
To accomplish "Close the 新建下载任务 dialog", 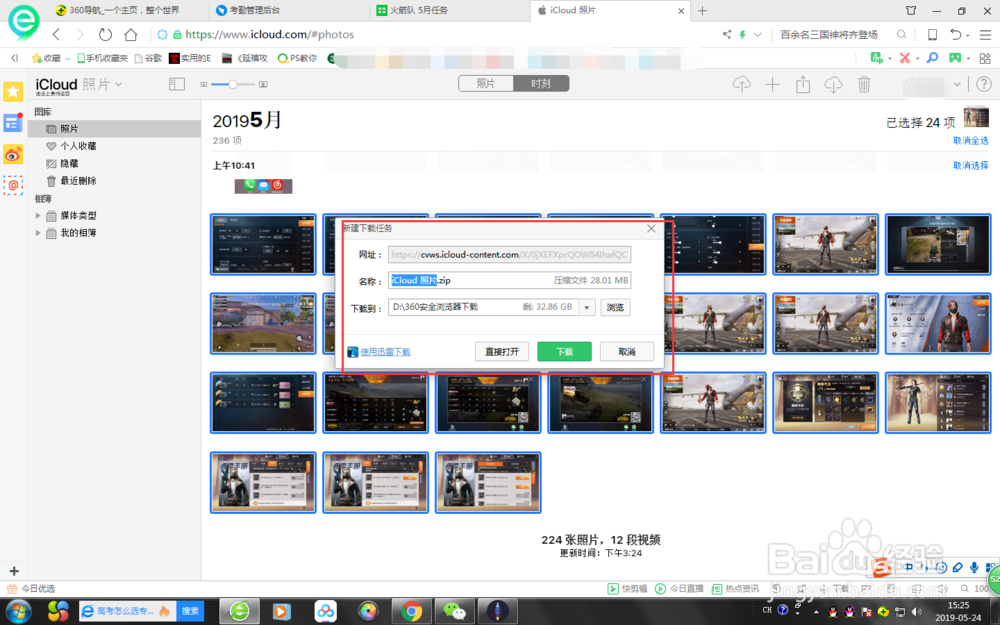I will coord(651,228).
